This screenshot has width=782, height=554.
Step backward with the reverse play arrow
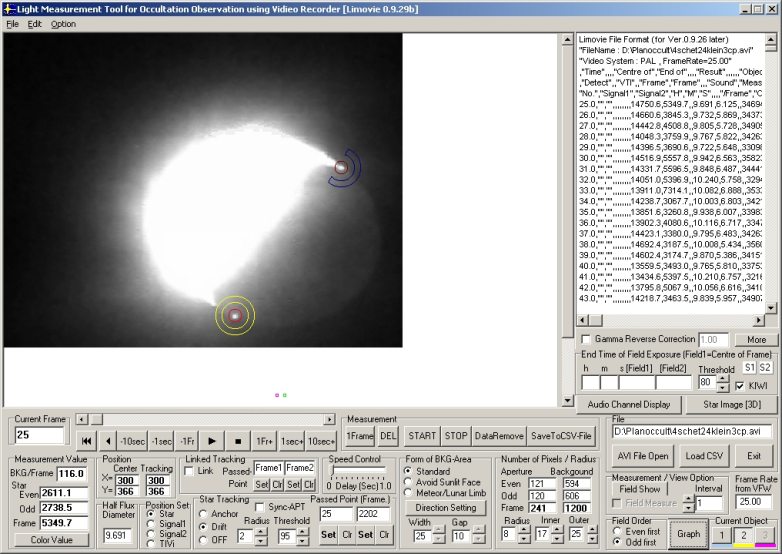pyautogui.click(x=108, y=441)
